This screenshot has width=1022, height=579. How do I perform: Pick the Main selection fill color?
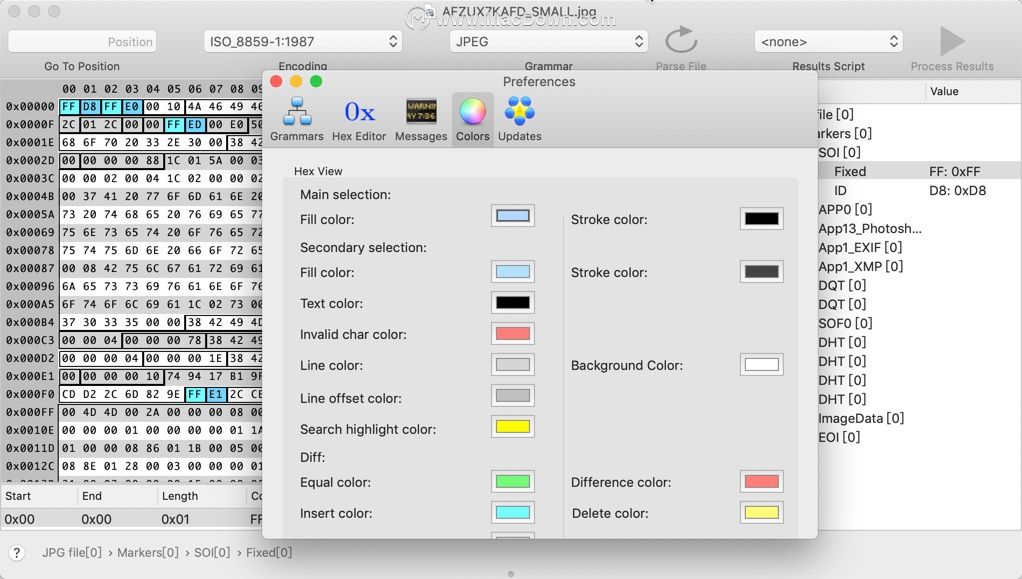pyautogui.click(x=513, y=216)
